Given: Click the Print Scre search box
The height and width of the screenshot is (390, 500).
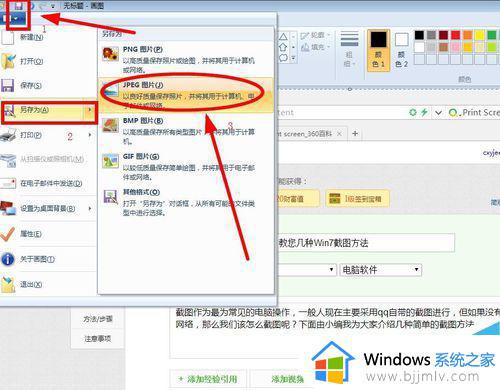Looking at the screenshot, I should pos(474,113).
